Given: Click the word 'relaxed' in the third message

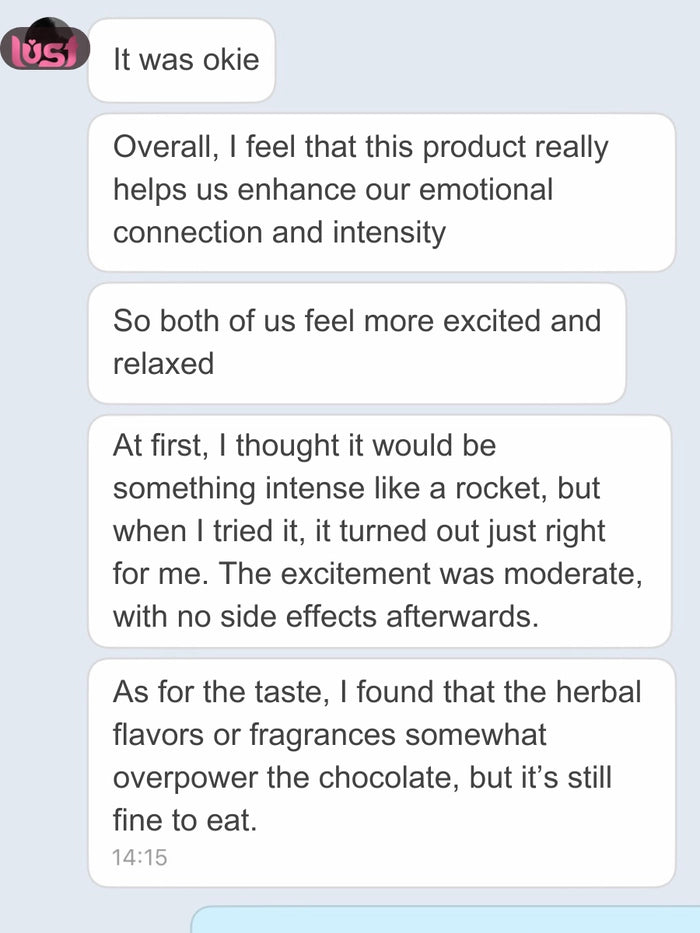Looking at the screenshot, I should (163, 363).
